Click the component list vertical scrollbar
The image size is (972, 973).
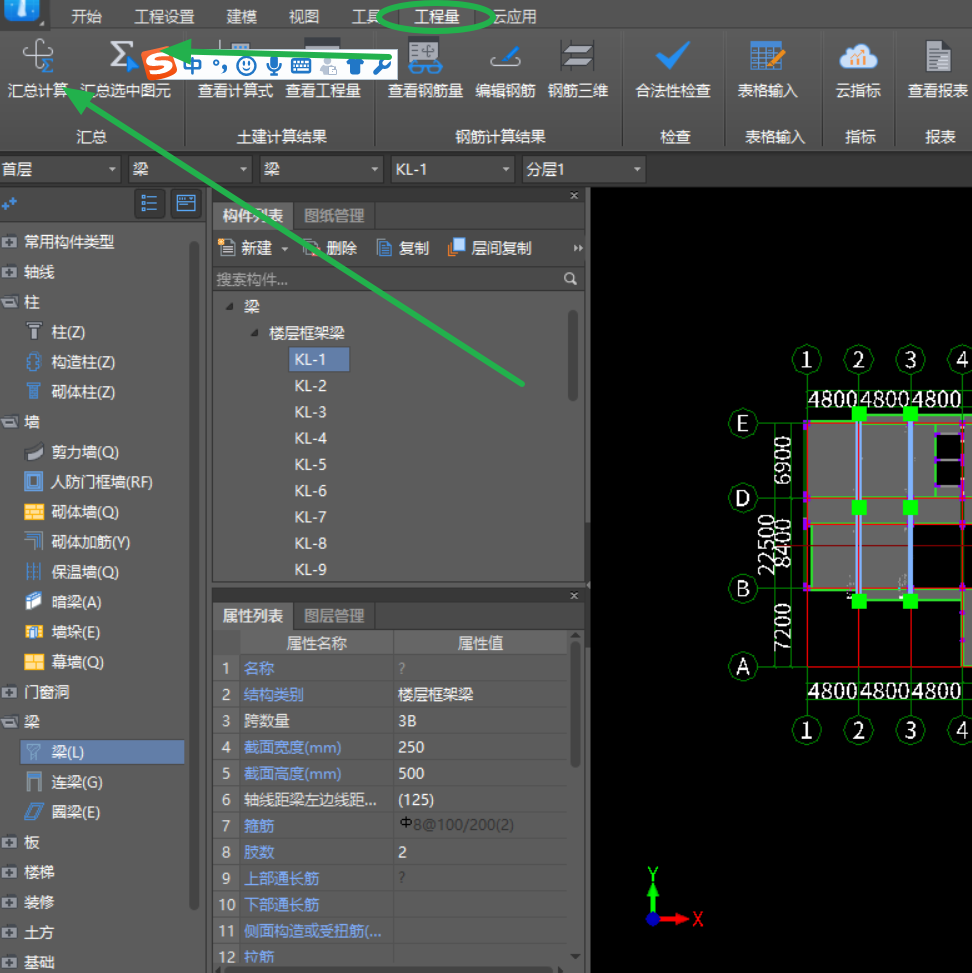coord(572,356)
